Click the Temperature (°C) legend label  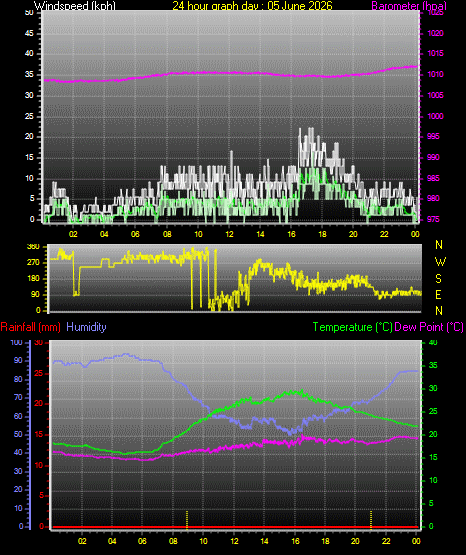point(352,327)
